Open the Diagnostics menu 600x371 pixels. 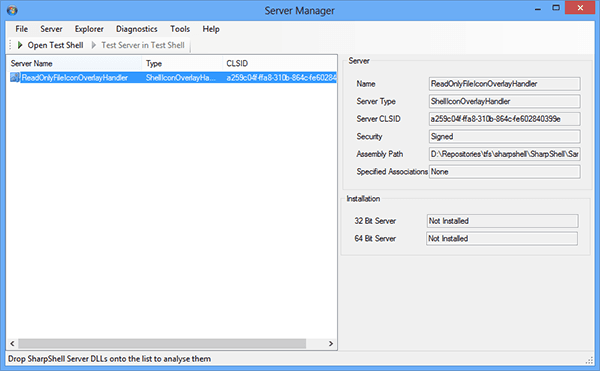coord(137,29)
